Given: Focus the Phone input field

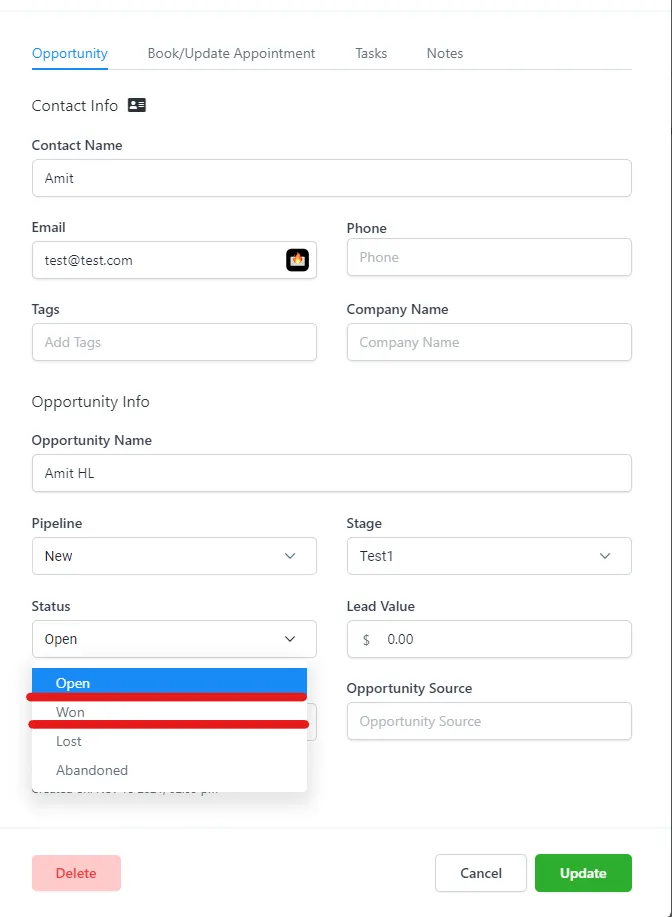Looking at the screenshot, I should click(x=489, y=257).
